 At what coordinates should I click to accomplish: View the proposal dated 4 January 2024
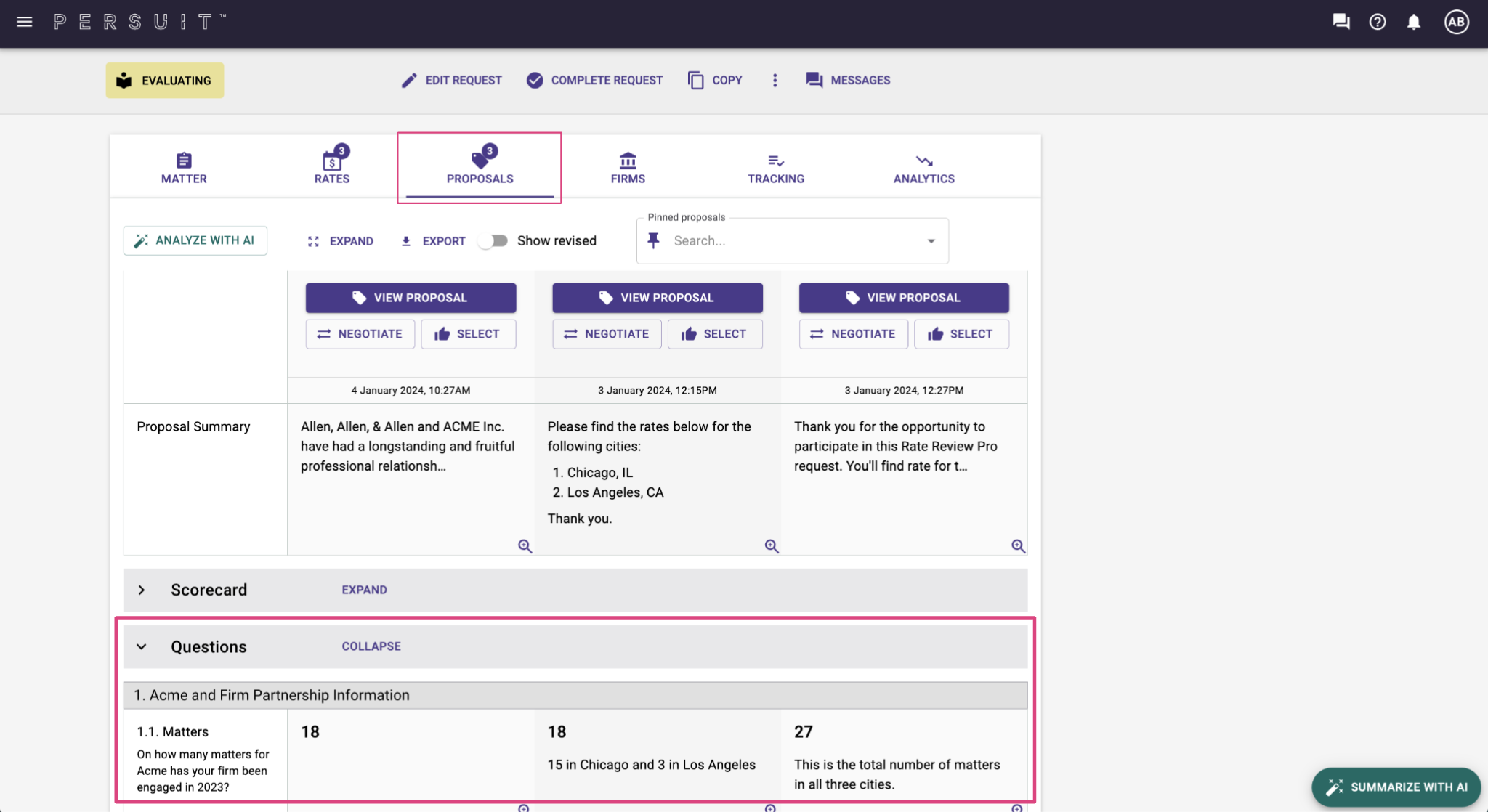(411, 298)
